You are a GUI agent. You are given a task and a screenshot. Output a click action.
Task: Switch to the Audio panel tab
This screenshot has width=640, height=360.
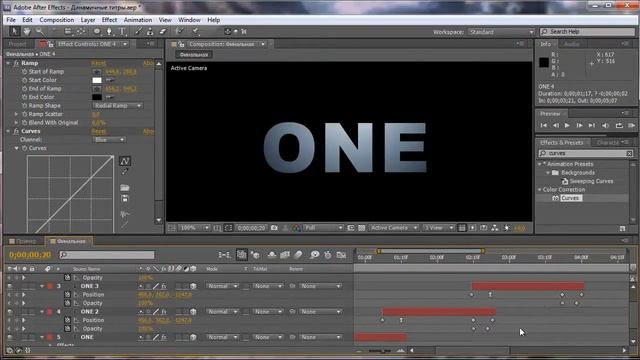[571, 44]
